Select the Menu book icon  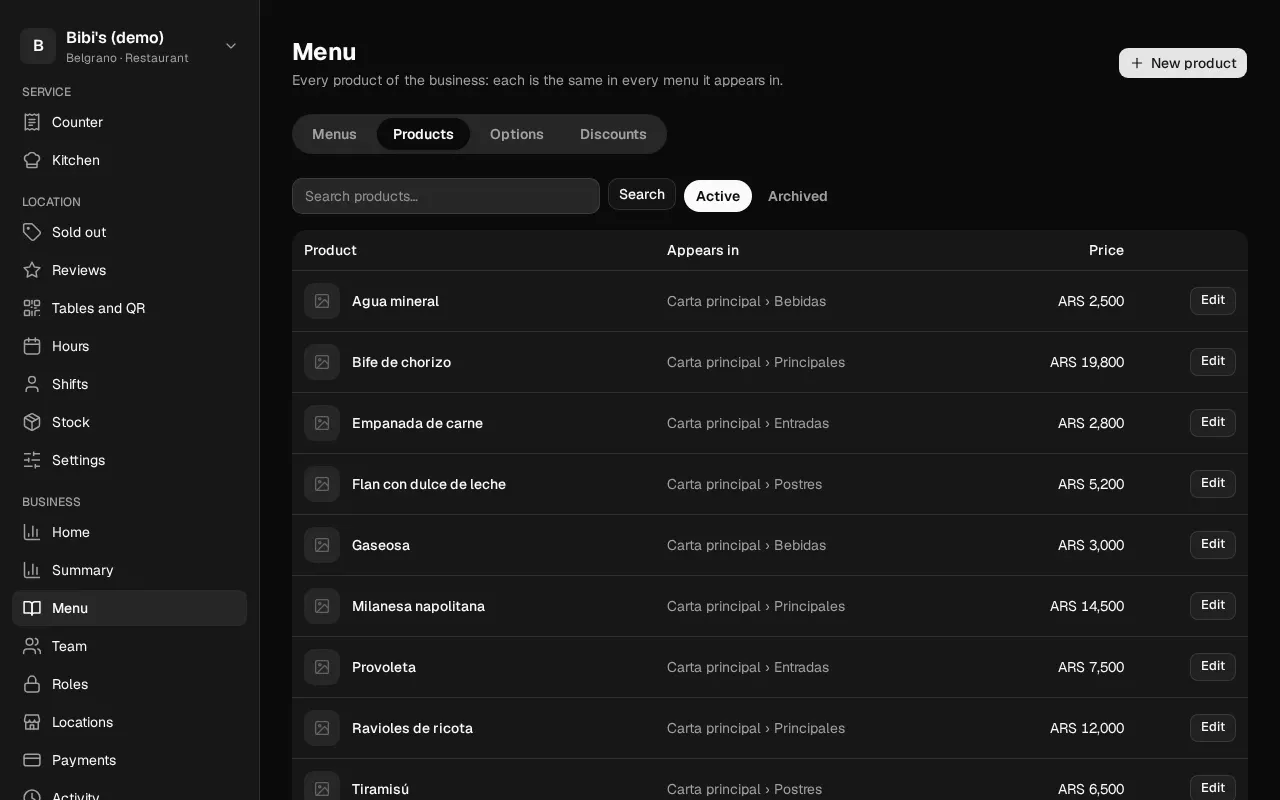[x=32, y=608]
